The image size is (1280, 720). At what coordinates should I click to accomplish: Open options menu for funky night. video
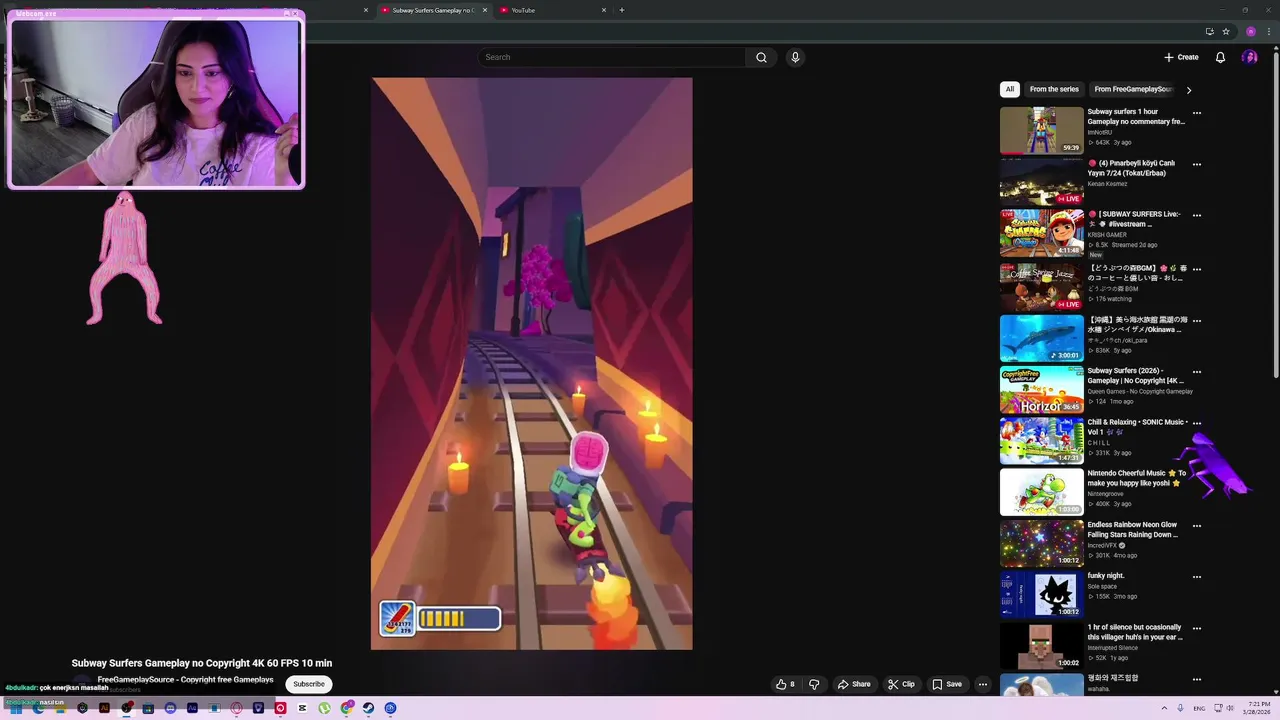point(1197,577)
